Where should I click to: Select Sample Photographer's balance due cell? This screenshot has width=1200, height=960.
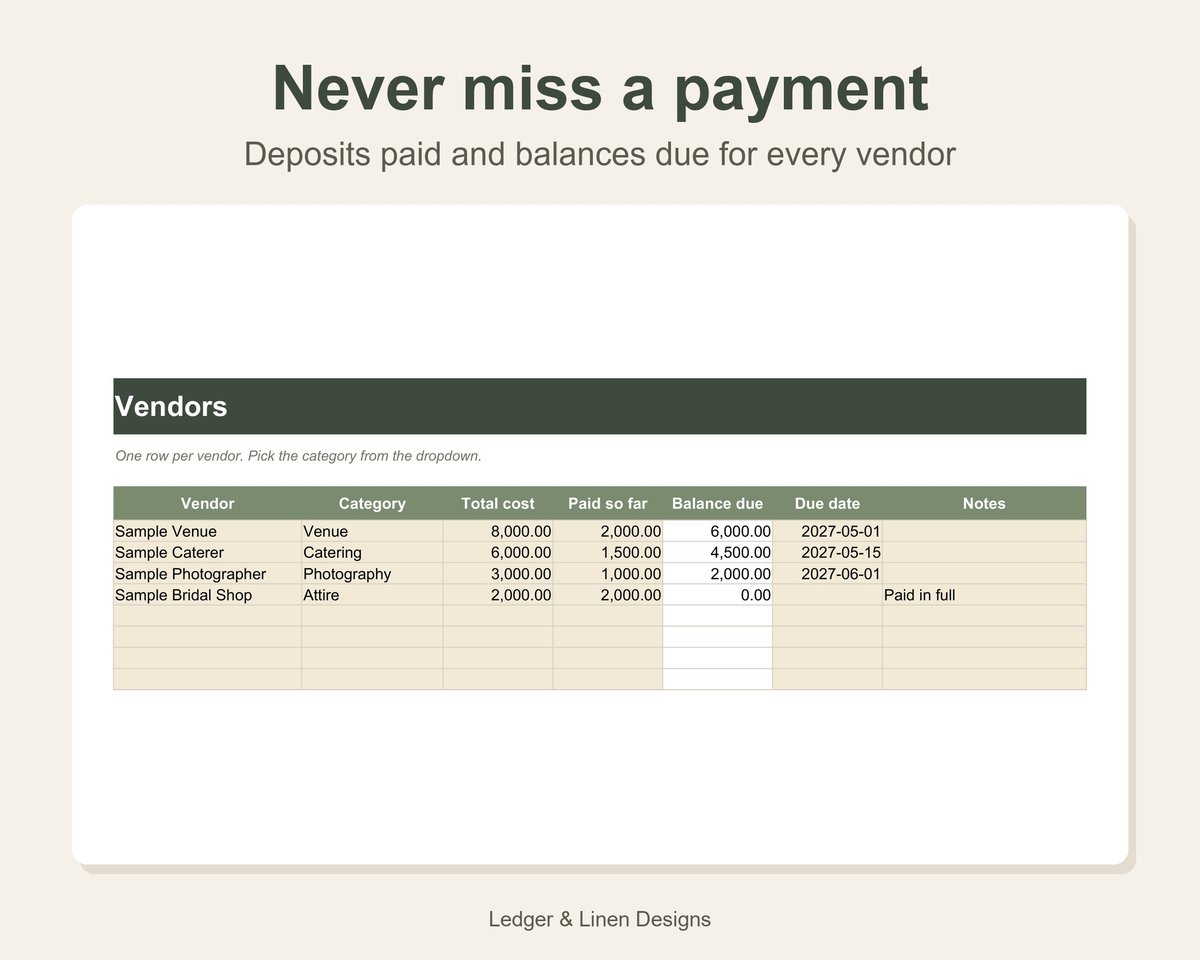click(x=718, y=573)
